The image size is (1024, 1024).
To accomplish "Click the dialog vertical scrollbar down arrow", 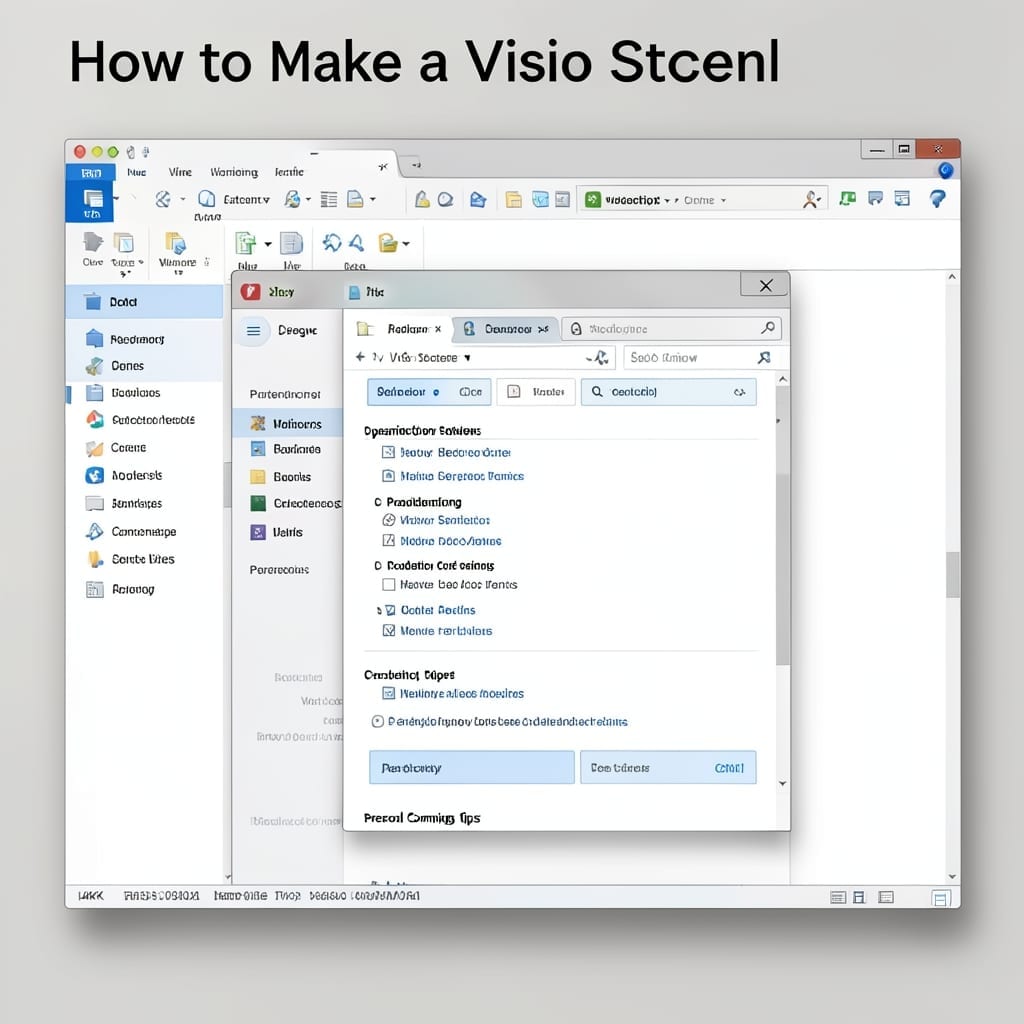I will point(782,784).
